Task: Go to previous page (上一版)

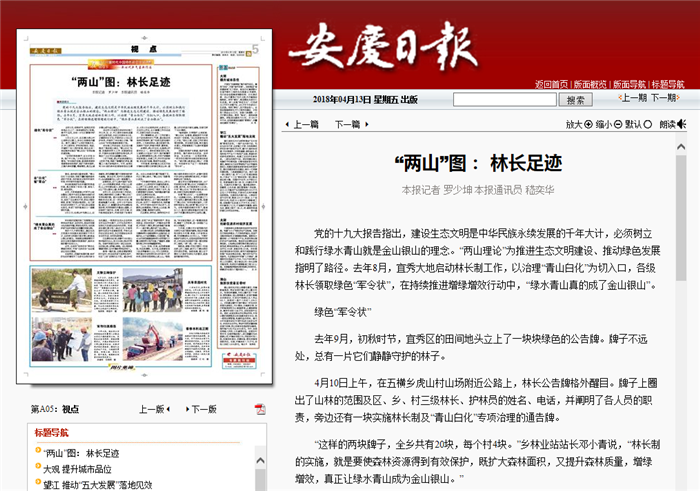Action: [151, 409]
